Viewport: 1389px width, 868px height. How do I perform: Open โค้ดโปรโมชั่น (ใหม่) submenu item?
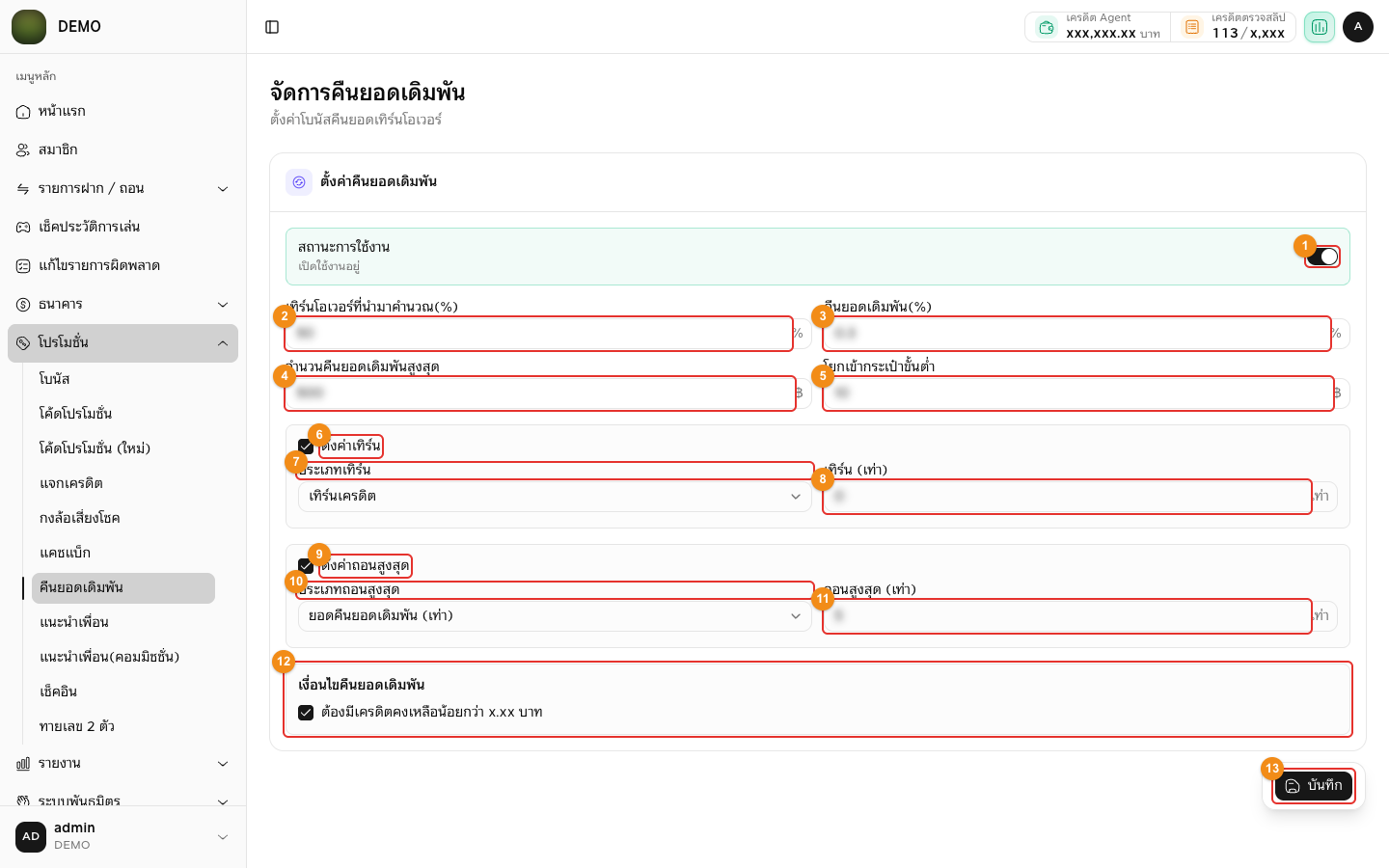pos(123,449)
